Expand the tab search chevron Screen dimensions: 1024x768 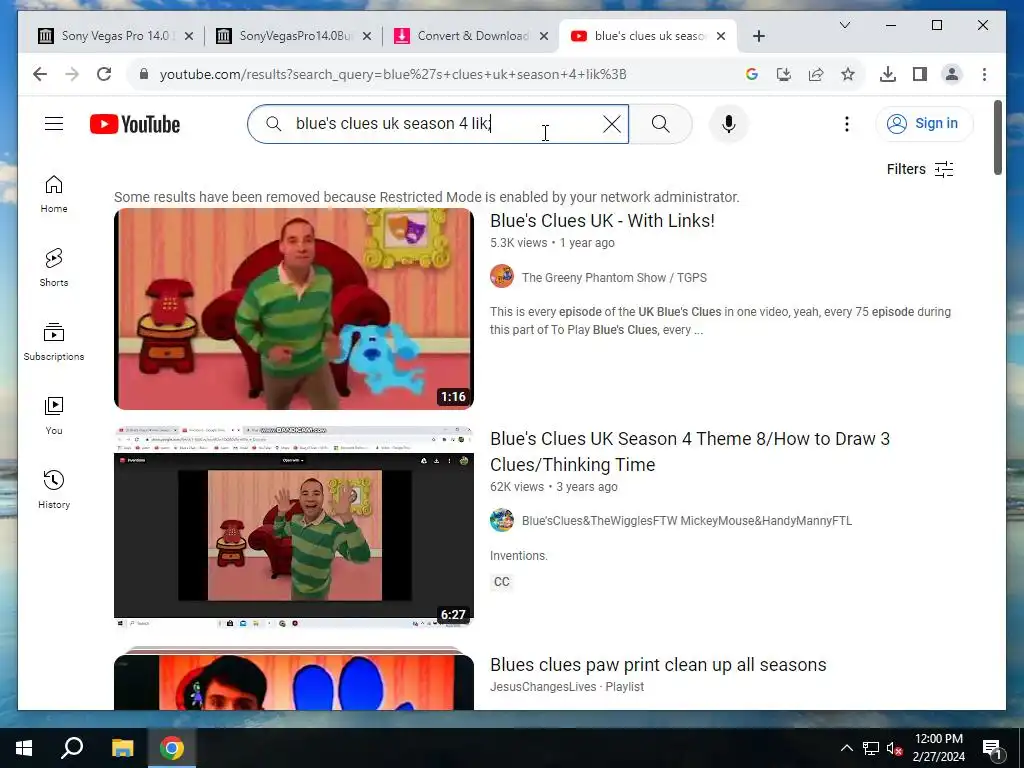[x=844, y=25]
